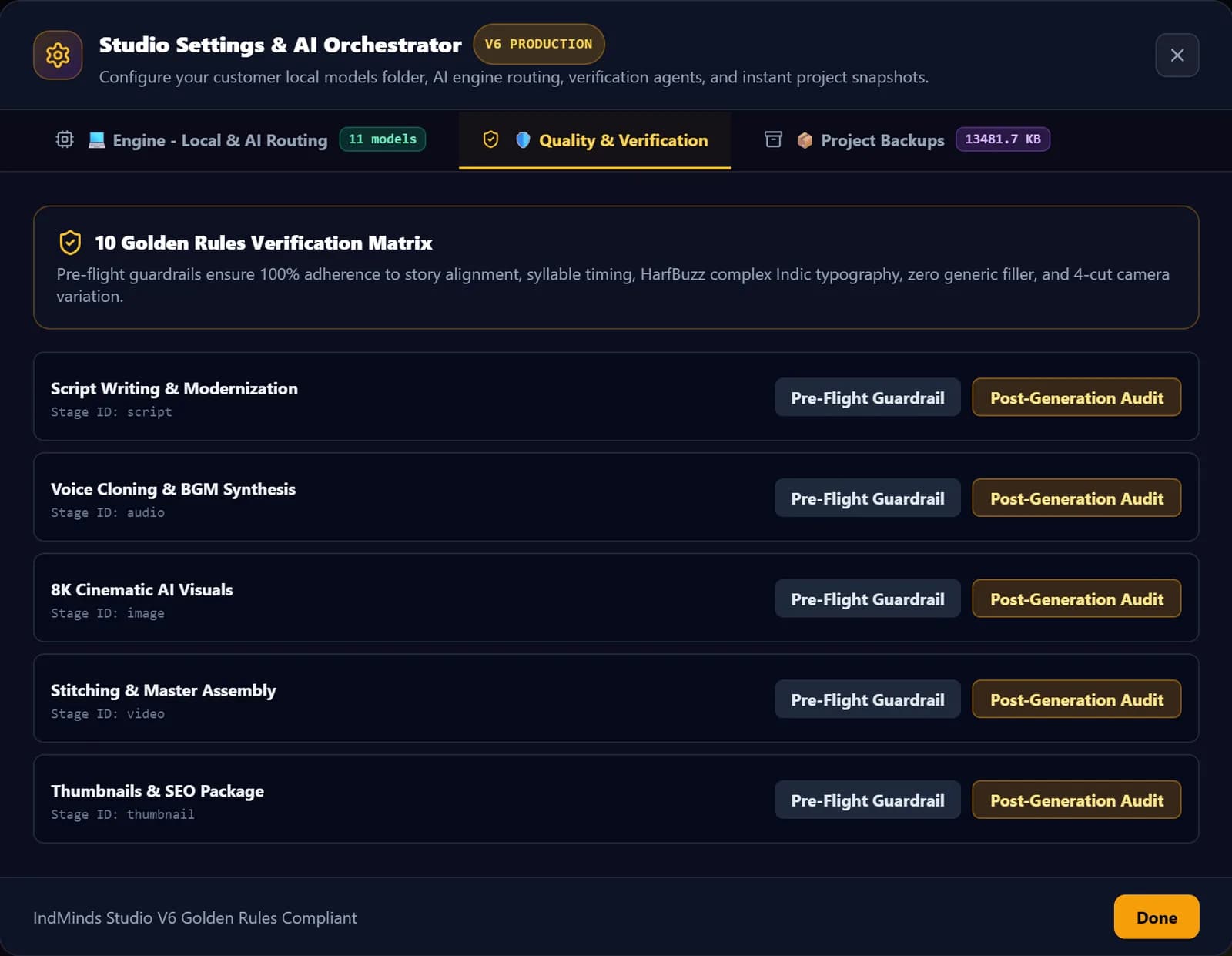Click the V6 PRODUCTION badge
The width and height of the screenshot is (1232, 956).
538,44
